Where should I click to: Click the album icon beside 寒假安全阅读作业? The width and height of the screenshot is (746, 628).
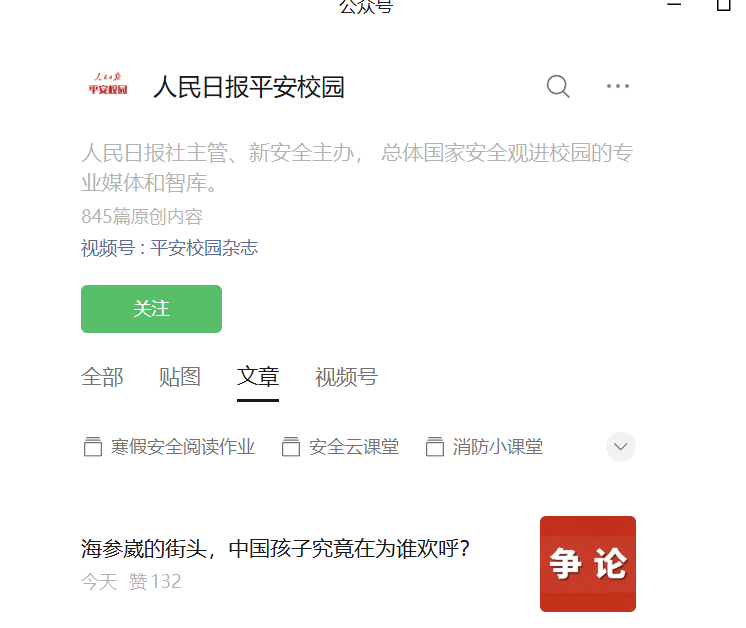[x=93, y=447]
